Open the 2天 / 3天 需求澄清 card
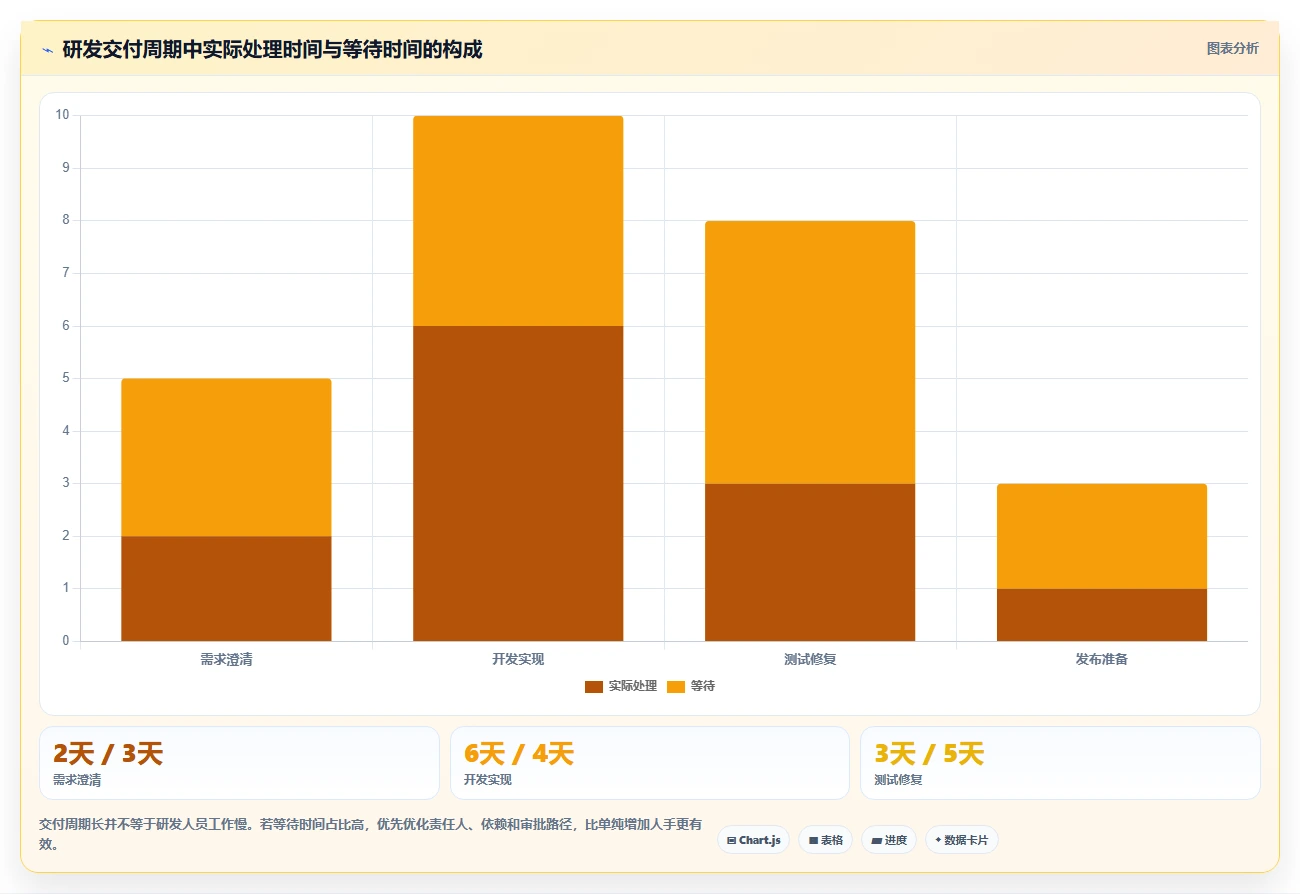The width and height of the screenshot is (1300, 894). point(239,763)
